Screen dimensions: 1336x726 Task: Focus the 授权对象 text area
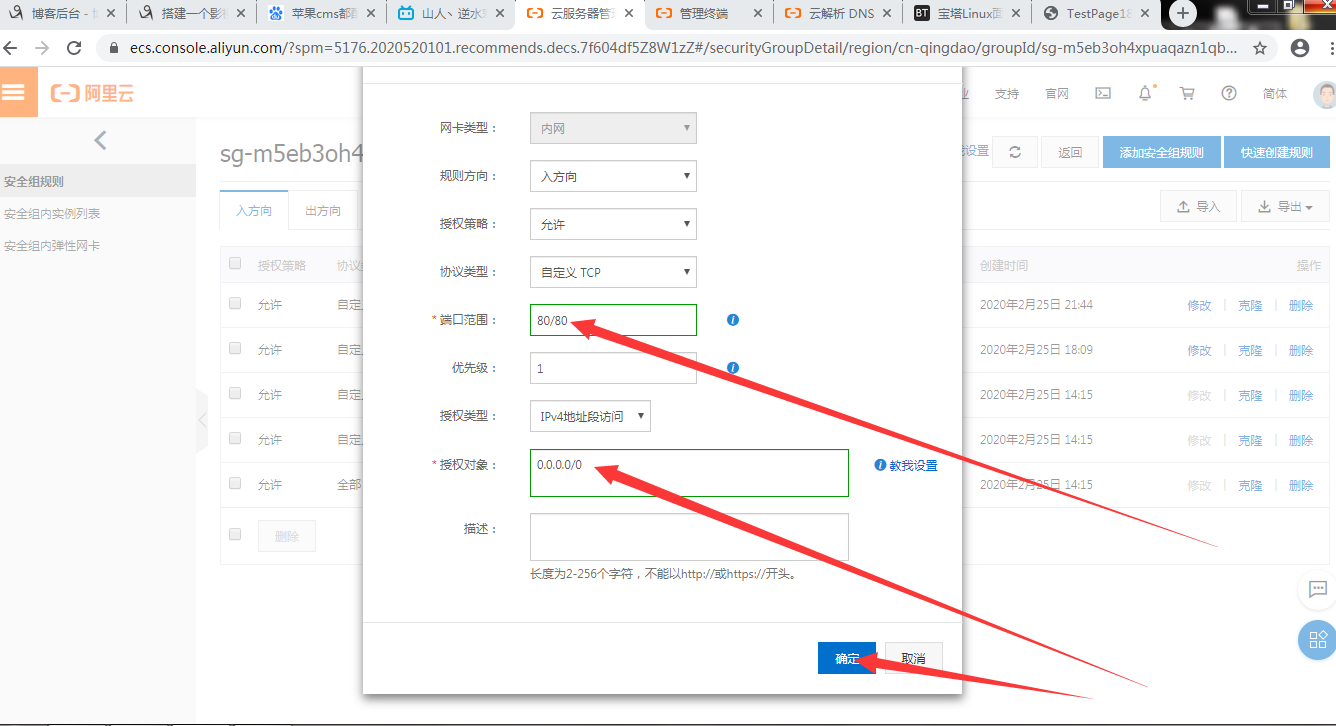coord(689,473)
